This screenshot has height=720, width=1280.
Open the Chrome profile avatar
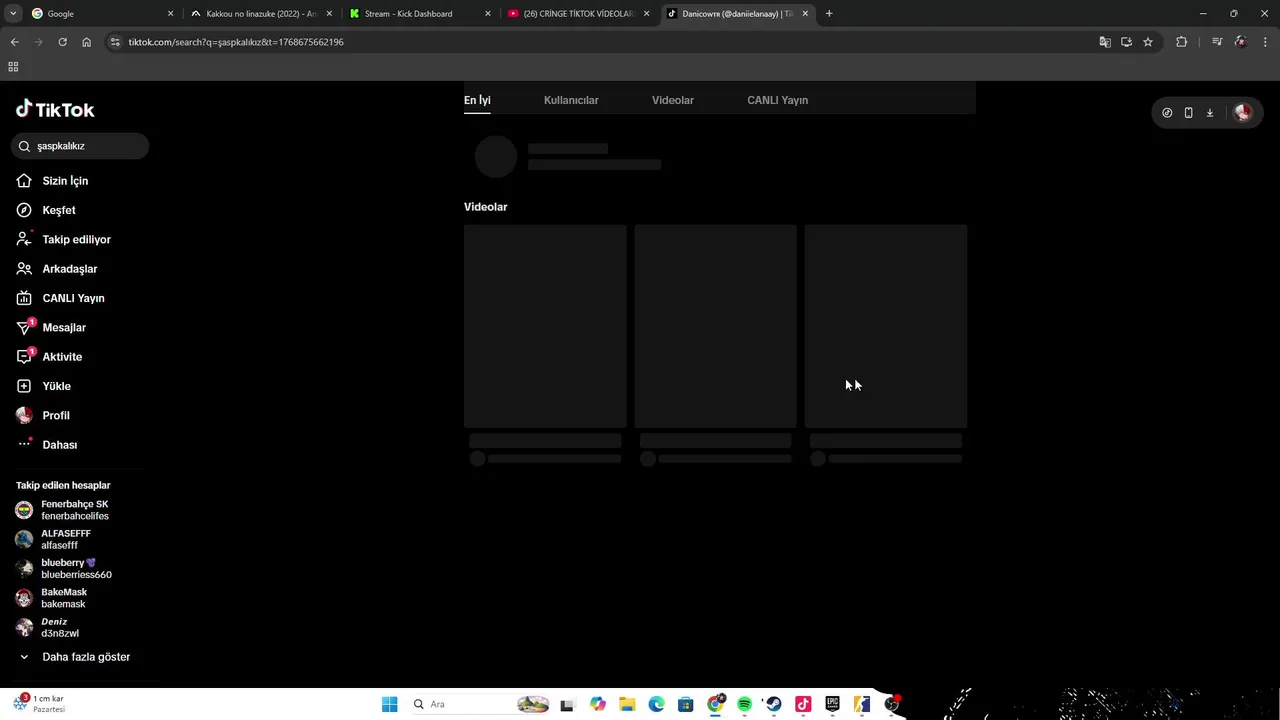click(1241, 42)
